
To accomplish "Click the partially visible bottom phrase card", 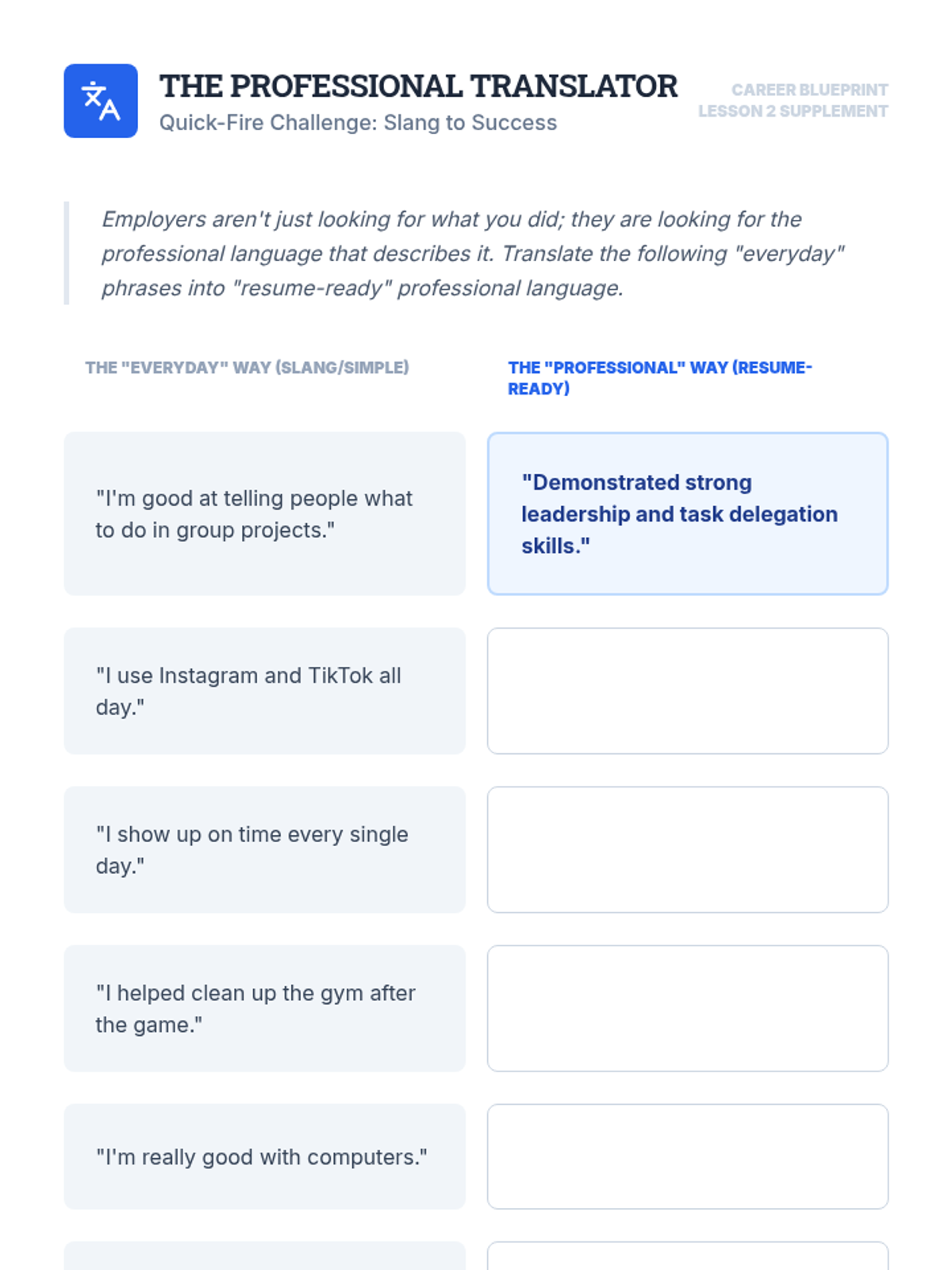I will [264, 1257].
